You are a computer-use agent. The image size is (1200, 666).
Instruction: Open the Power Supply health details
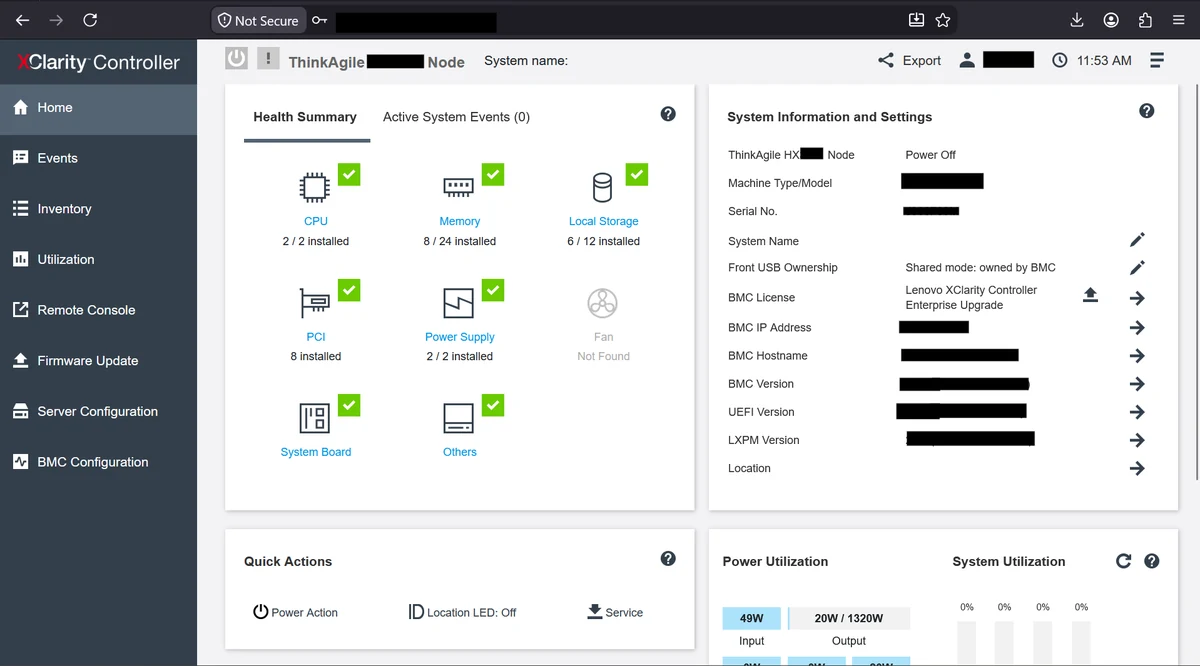click(460, 337)
